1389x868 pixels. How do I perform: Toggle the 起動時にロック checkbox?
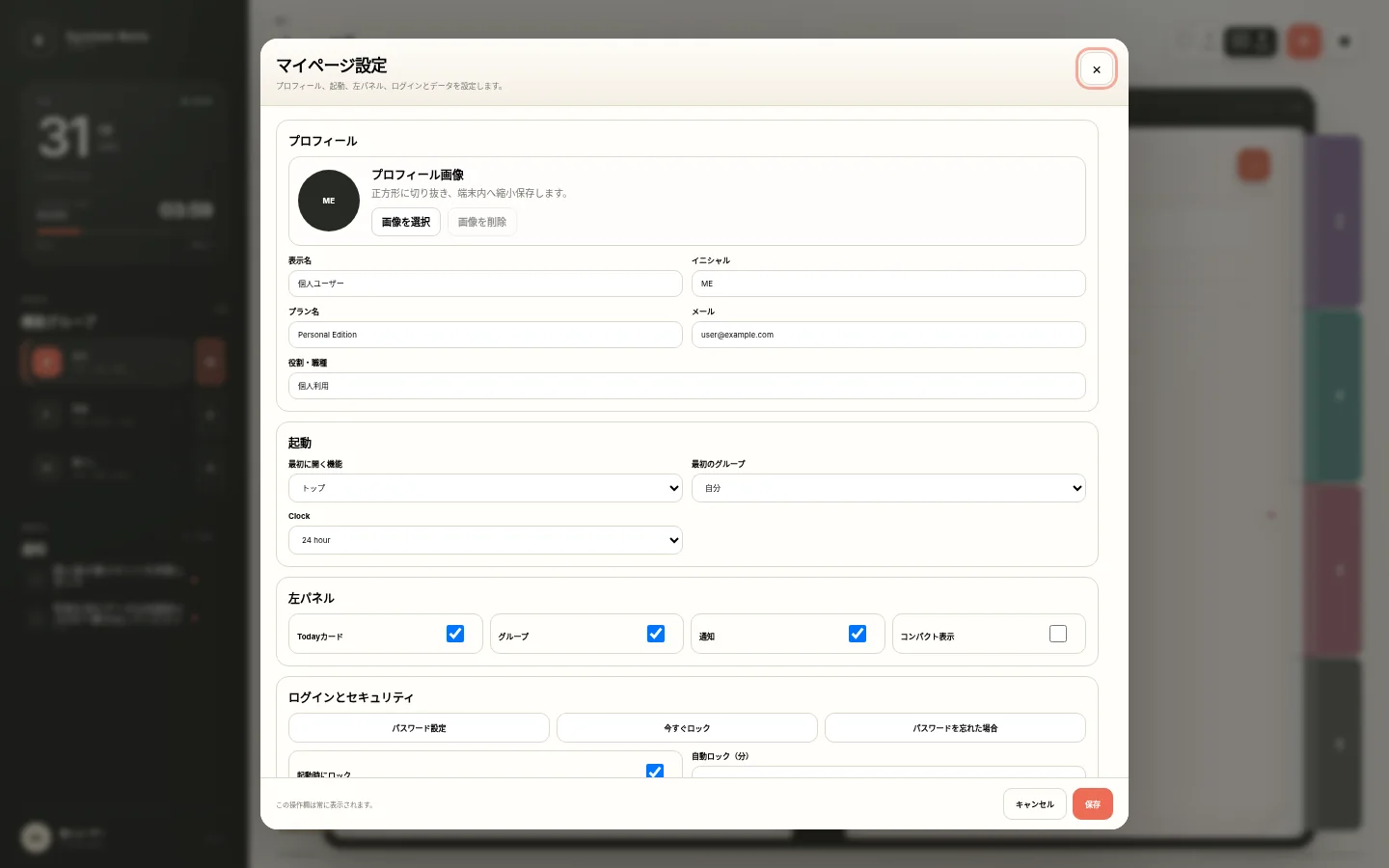click(655, 771)
